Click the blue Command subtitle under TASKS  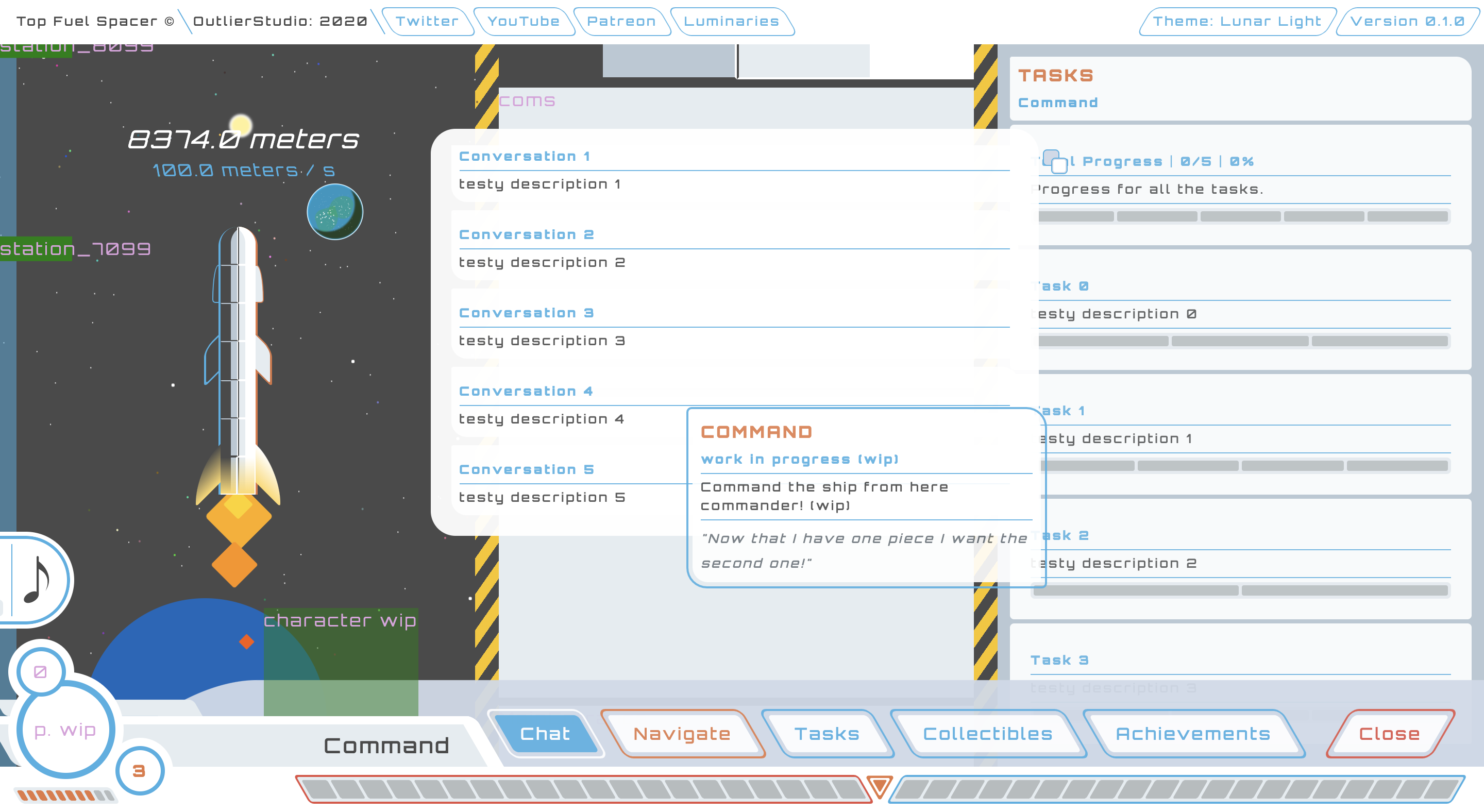click(x=1058, y=103)
